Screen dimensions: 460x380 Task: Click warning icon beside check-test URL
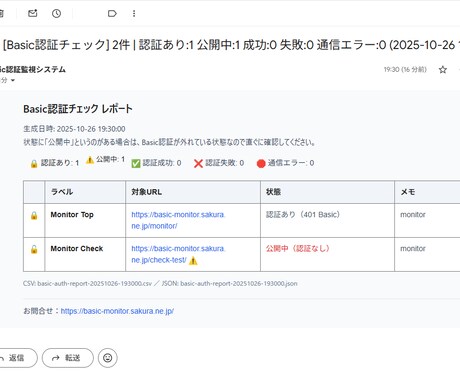point(193,261)
